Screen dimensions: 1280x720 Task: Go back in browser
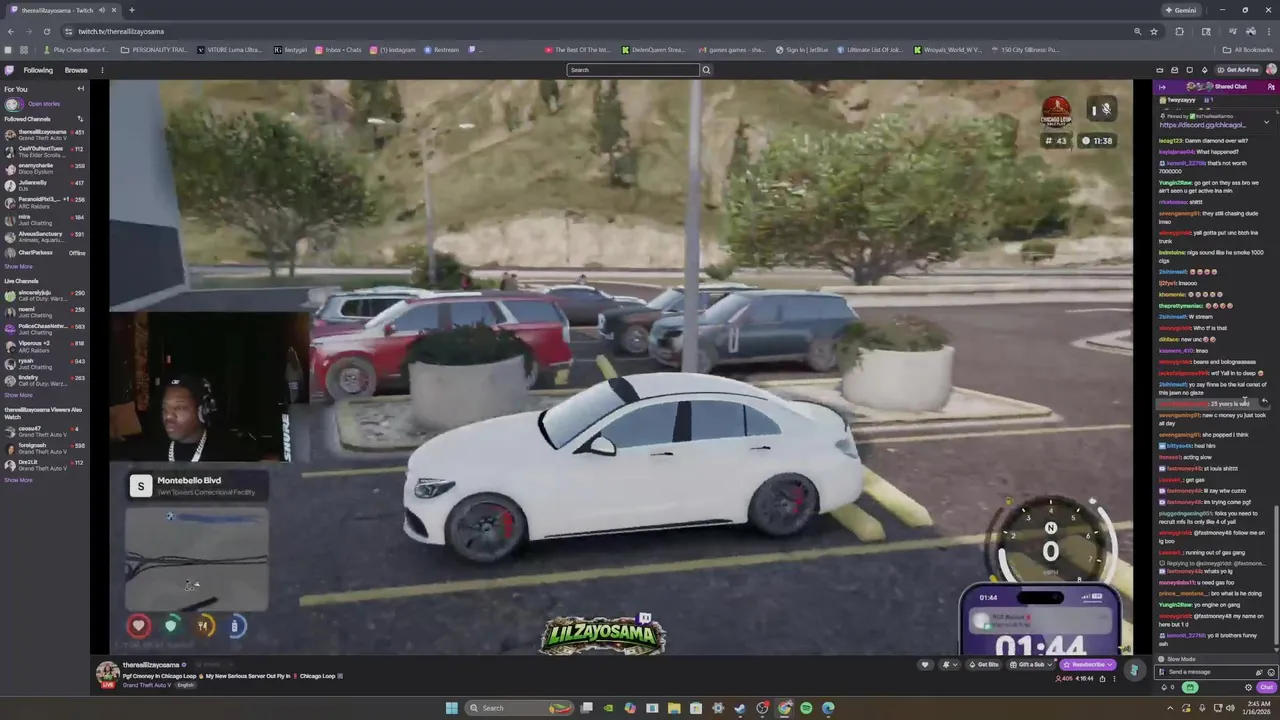coord(11,31)
